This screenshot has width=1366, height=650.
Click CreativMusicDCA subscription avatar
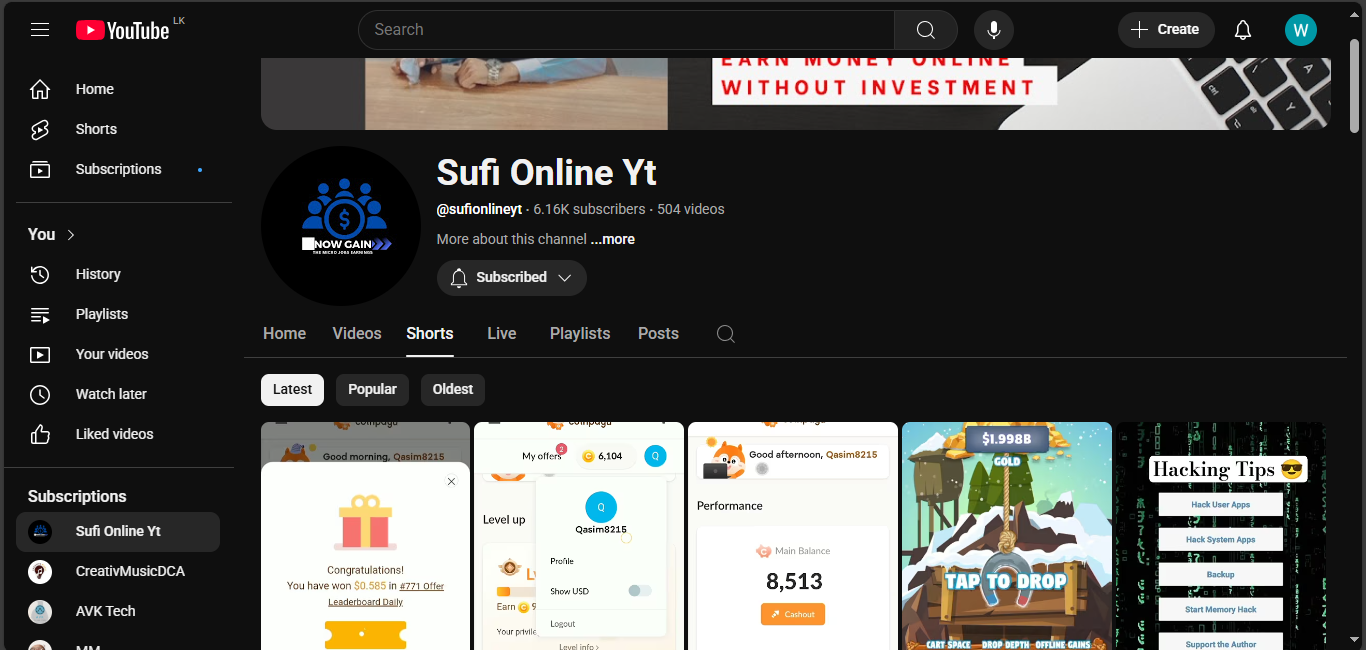[x=40, y=571]
